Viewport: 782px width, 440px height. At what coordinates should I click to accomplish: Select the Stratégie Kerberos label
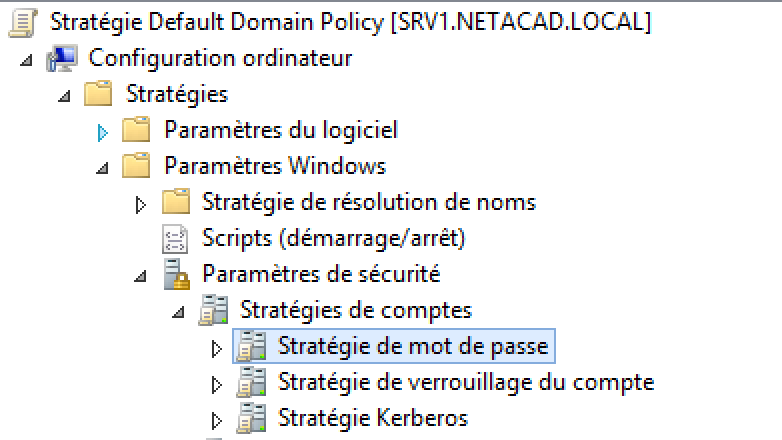point(372,417)
